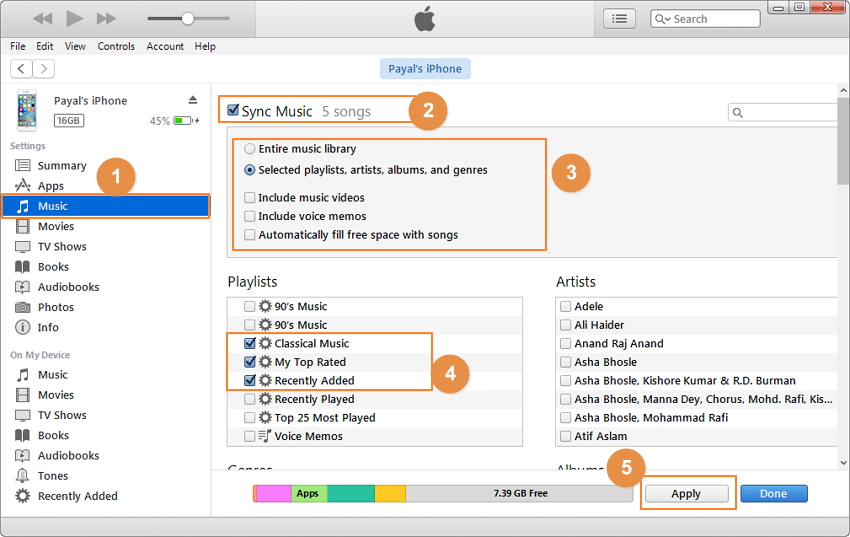850x537 pixels.
Task: Skip to the next track with fast-forward
Action: click(106, 19)
